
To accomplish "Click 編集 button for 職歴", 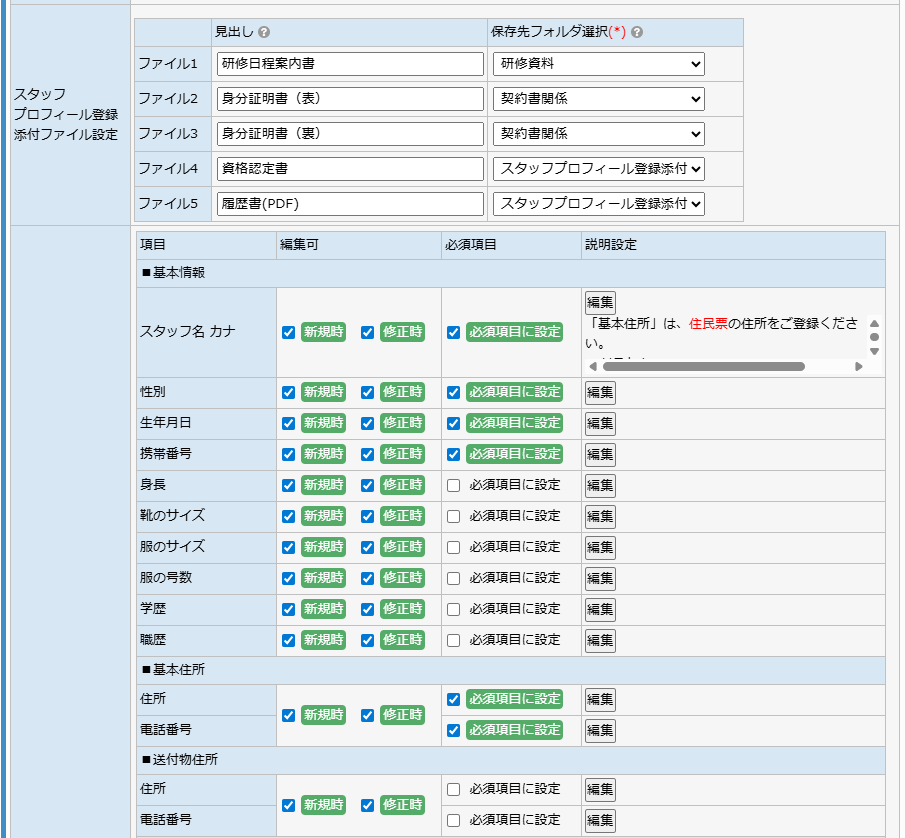I will click(x=600, y=641).
